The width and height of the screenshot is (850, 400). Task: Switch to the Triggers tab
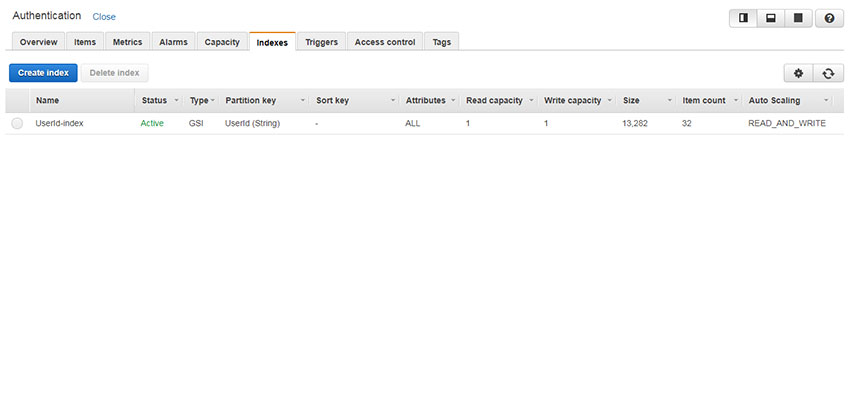pyautogui.click(x=321, y=42)
